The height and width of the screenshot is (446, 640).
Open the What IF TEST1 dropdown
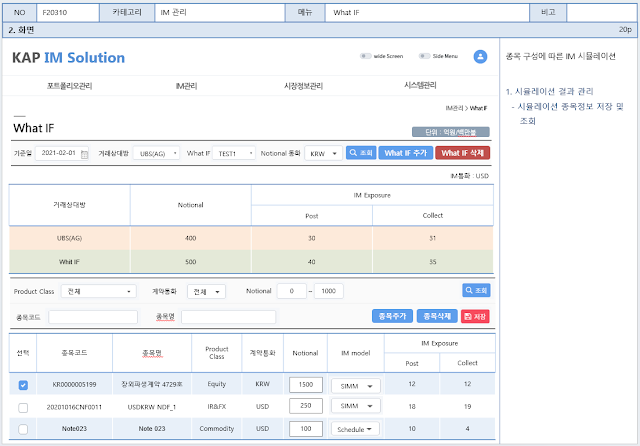[234, 153]
